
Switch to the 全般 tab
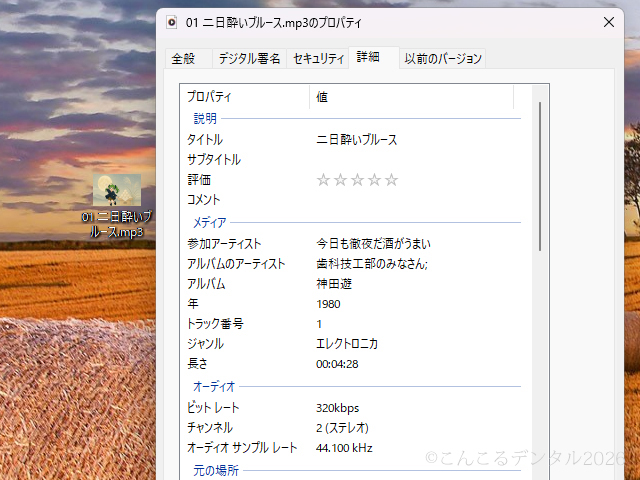coord(183,59)
